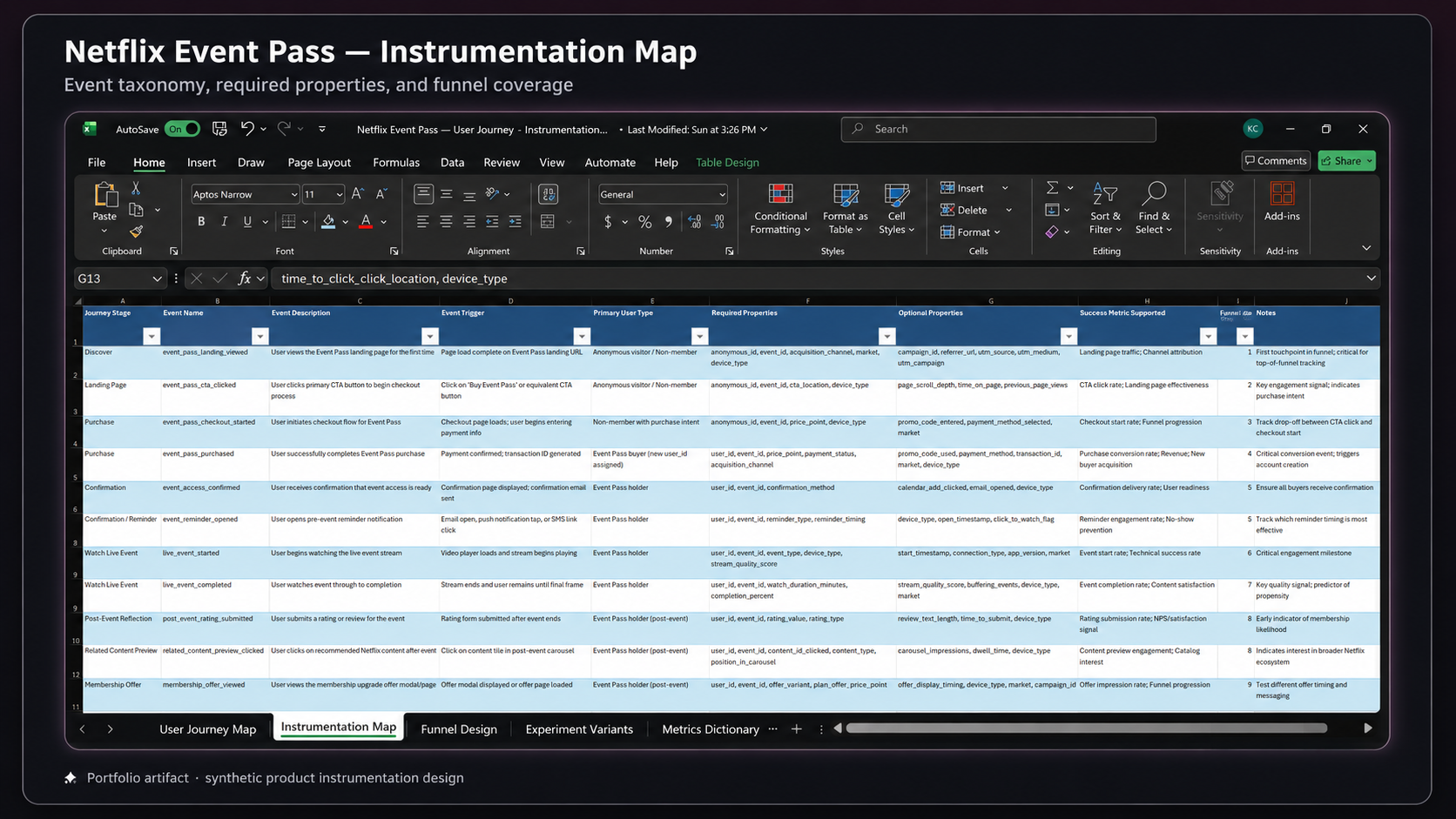Open the Event Trigger filter dropdown
The image size is (1456, 819).
[582, 336]
